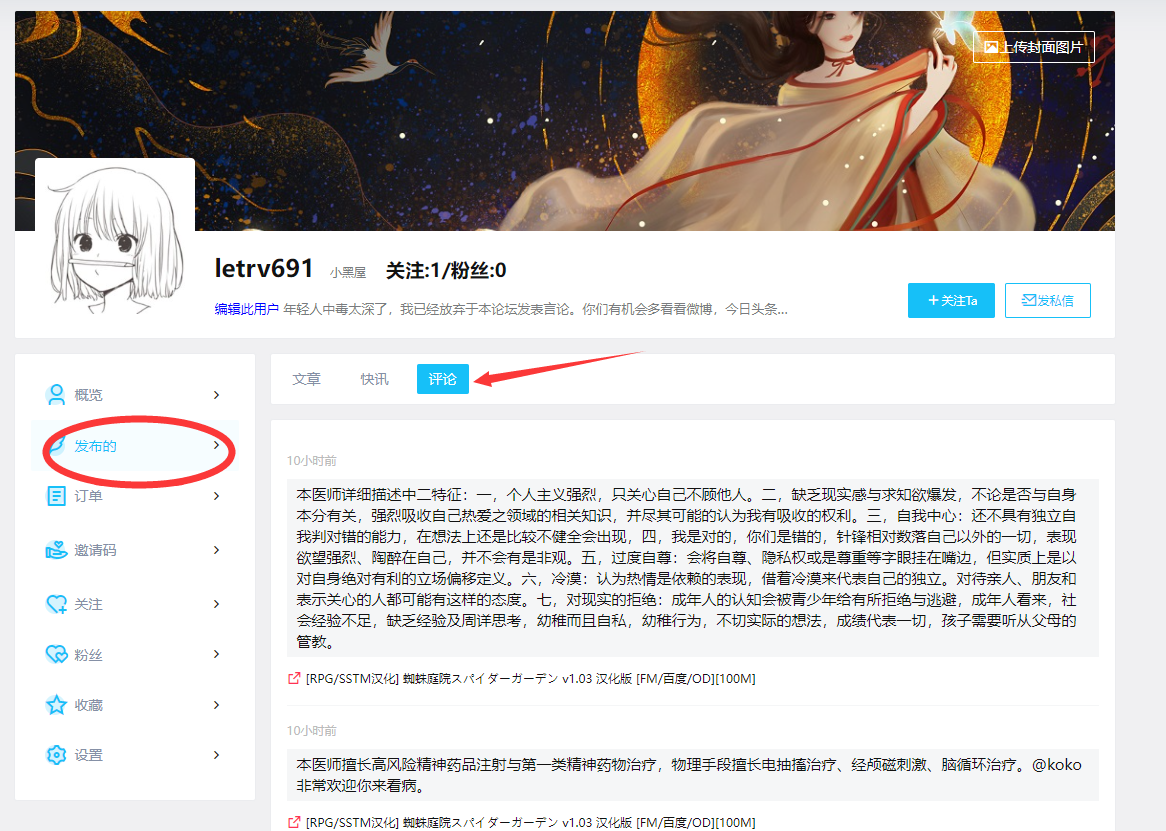
Task: Select the 评论 tab
Action: pos(442,379)
